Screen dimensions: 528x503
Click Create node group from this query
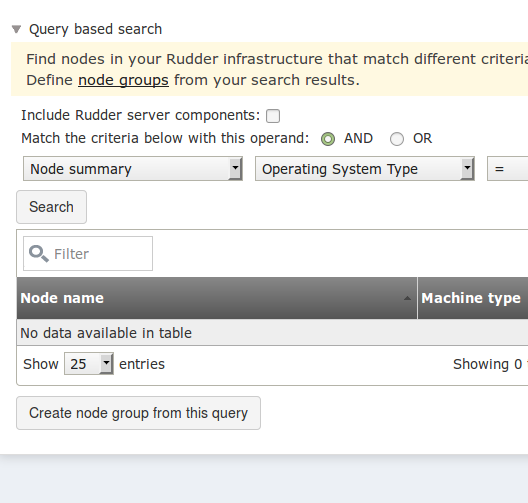pyautogui.click(x=138, y=413)
